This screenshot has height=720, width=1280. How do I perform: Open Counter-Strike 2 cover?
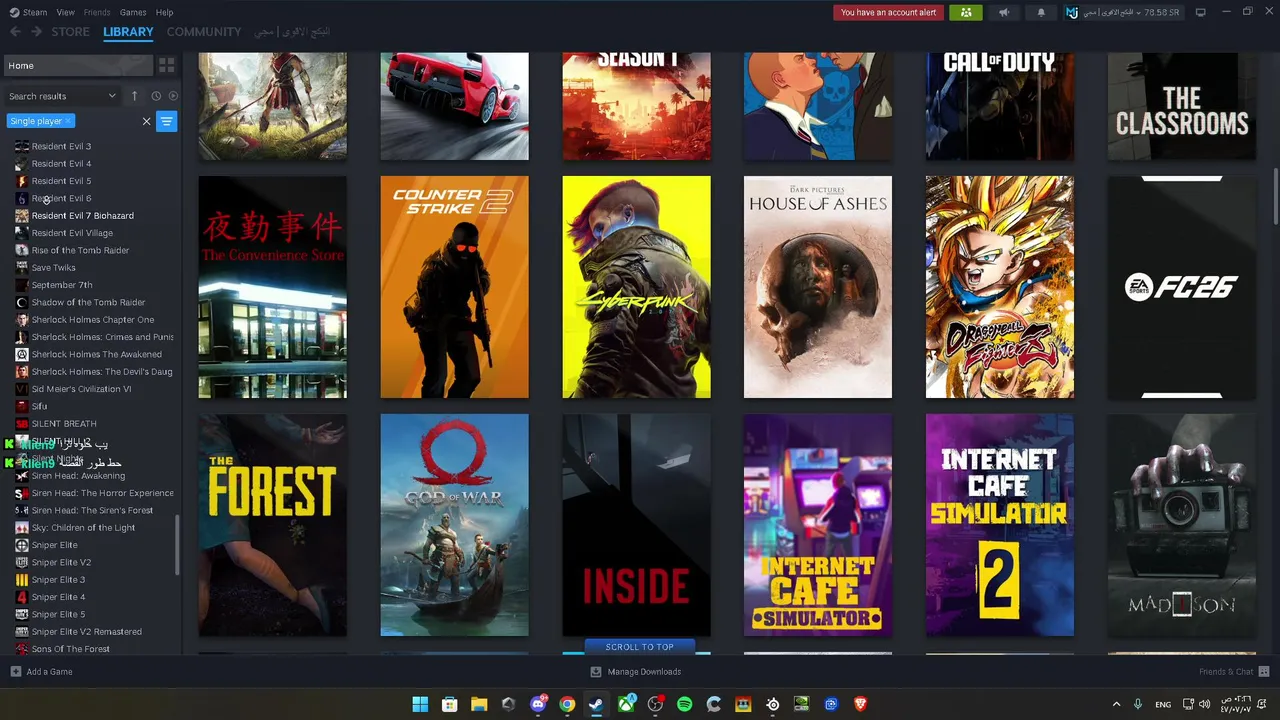pos(454,287)
